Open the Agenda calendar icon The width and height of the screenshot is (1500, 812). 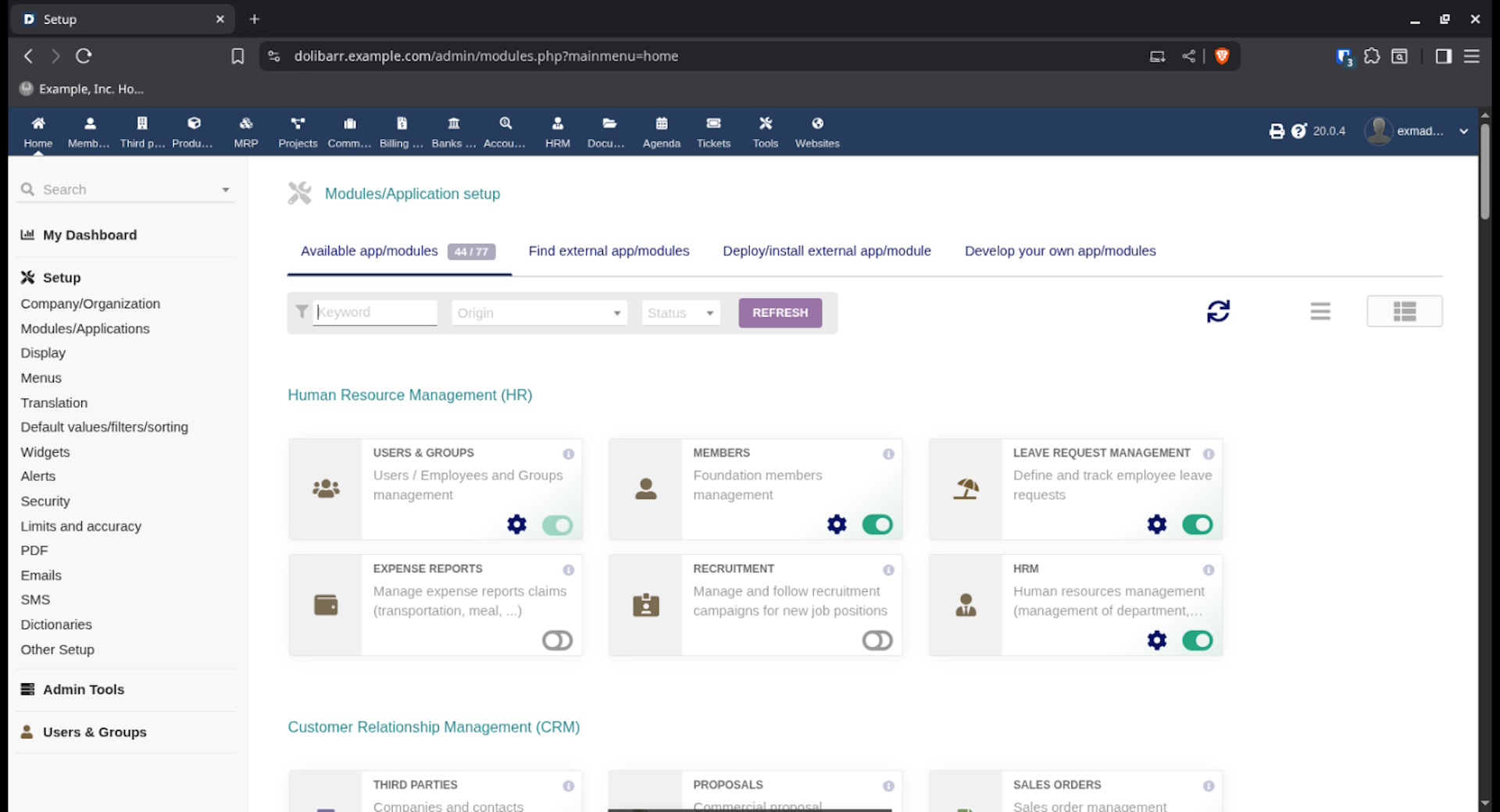pyautogui.click(x=661, y=131)
